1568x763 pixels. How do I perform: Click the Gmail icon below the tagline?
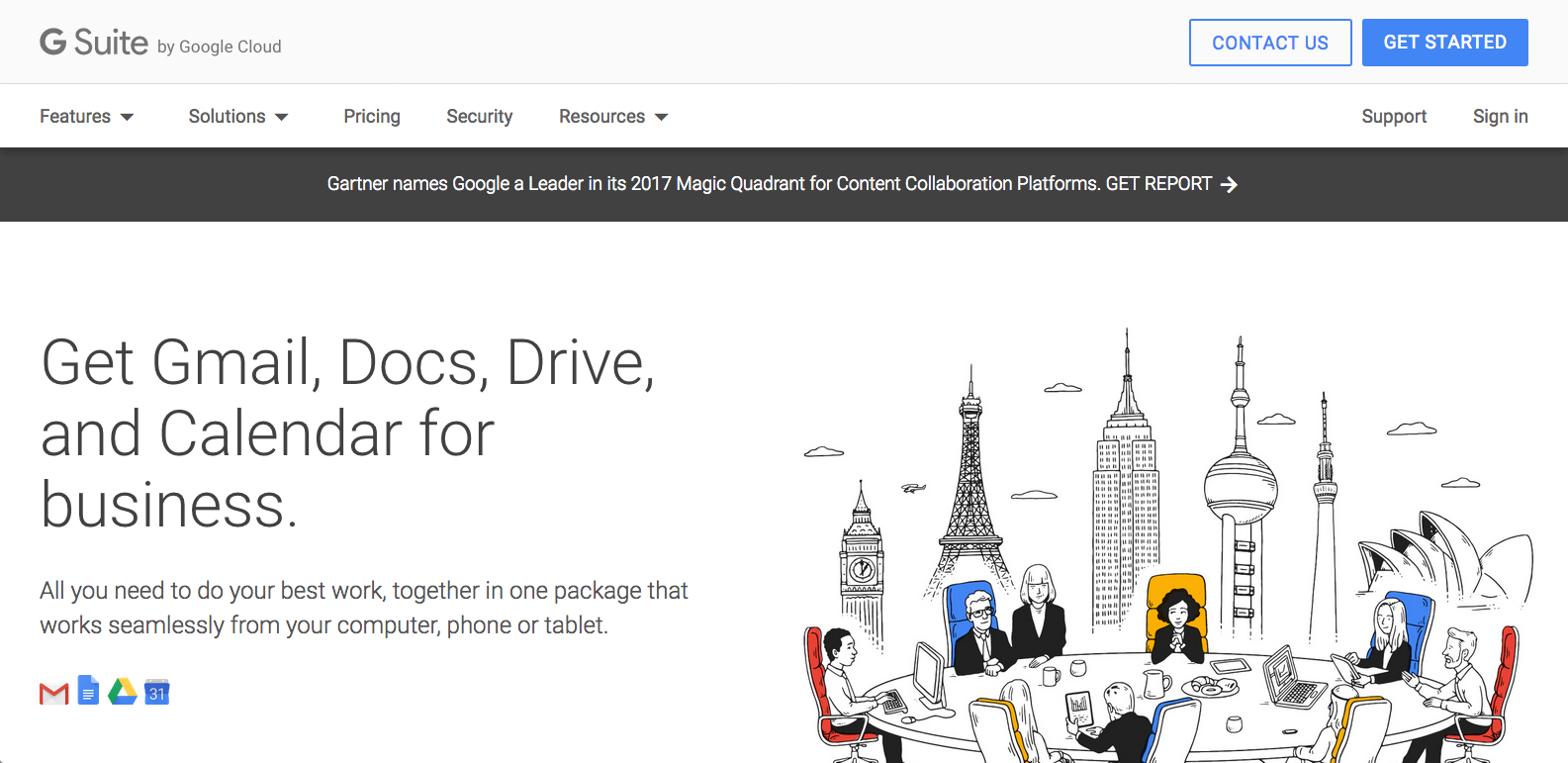[x=54, y=693]
